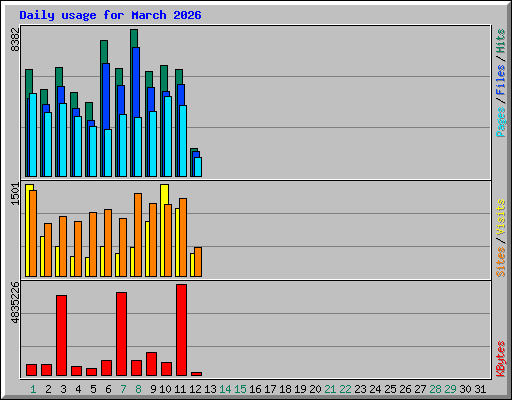Click day 16 on the x-axis

(x=255, y=389)
